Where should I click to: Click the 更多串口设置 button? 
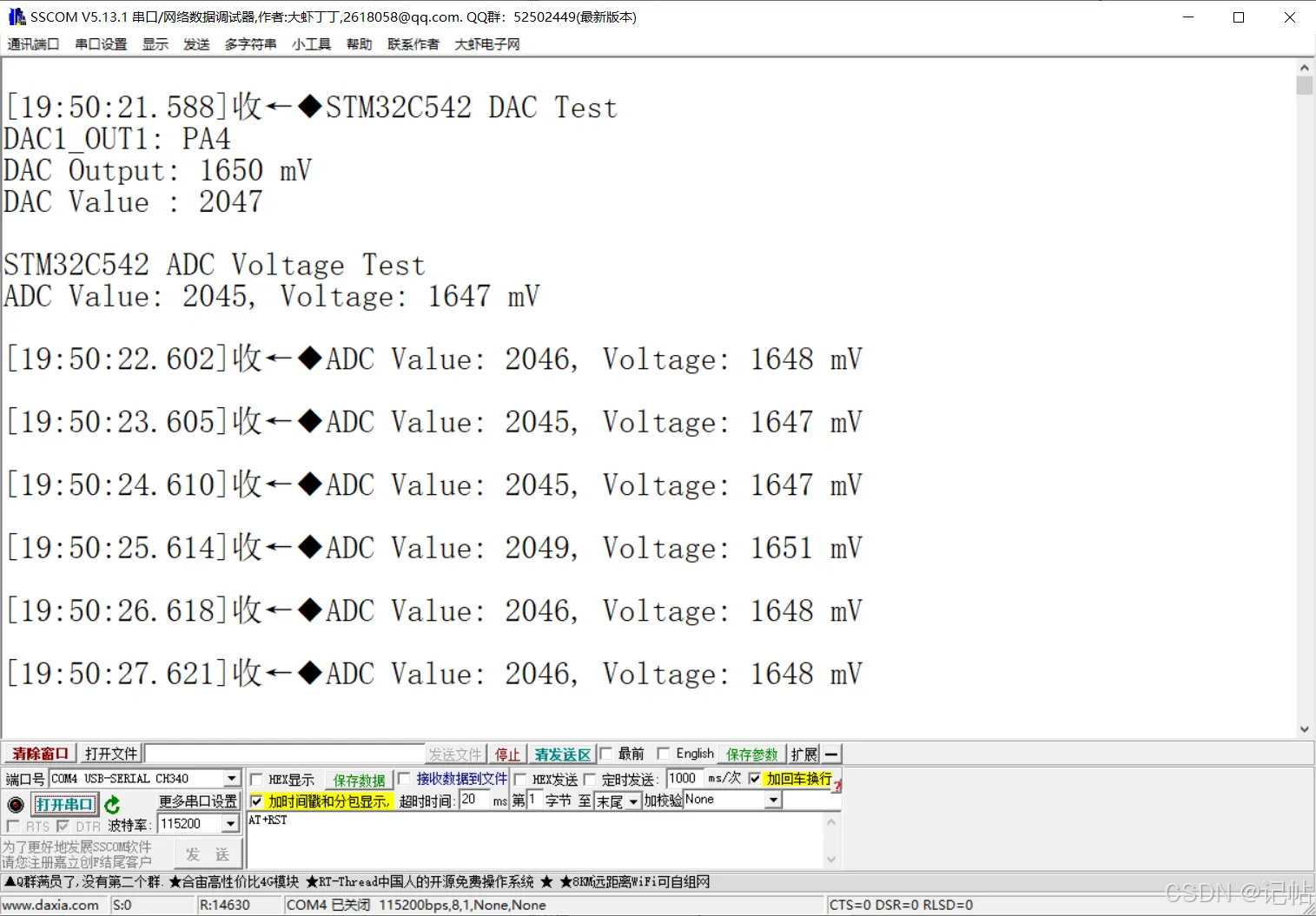coord(197,801)
